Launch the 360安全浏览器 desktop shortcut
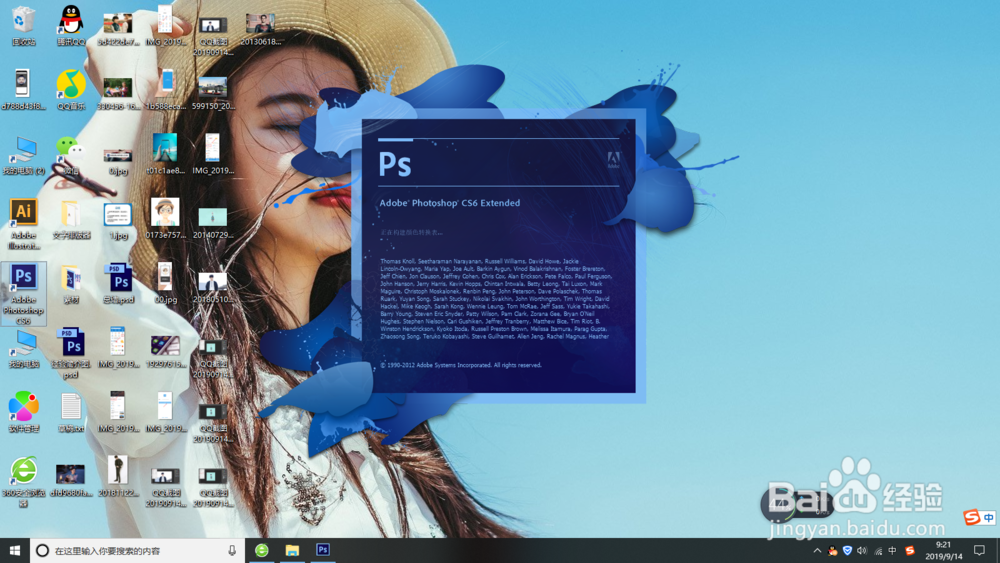 click(24, 481)
